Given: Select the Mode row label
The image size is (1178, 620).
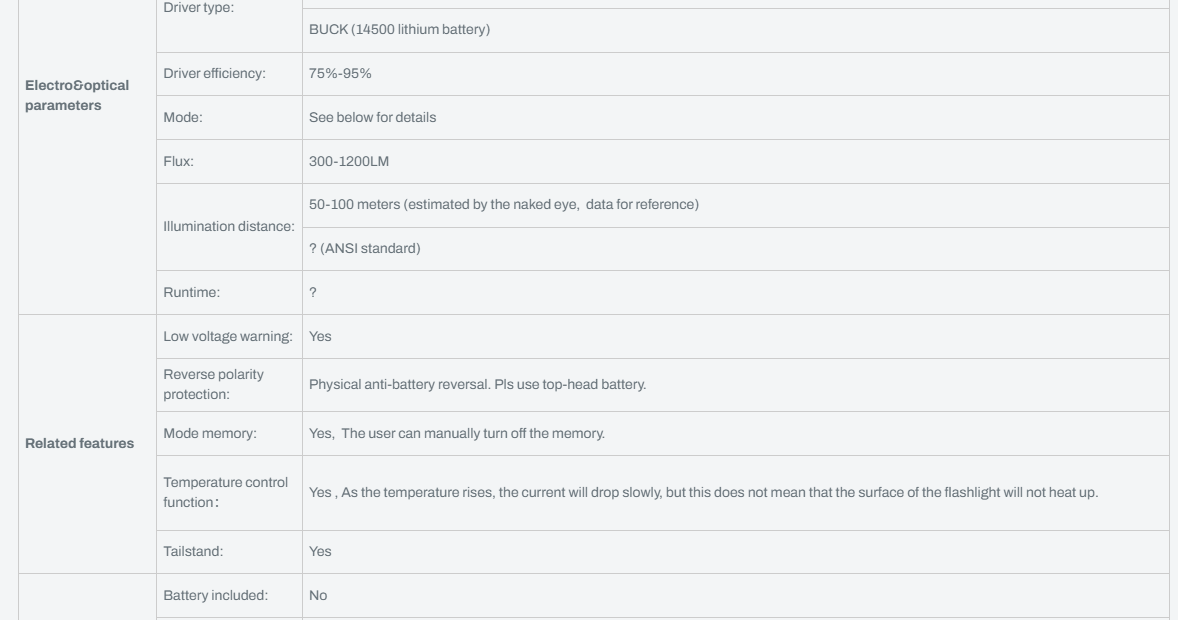Looking at the screenshot, I should click(x=183, y=117).
